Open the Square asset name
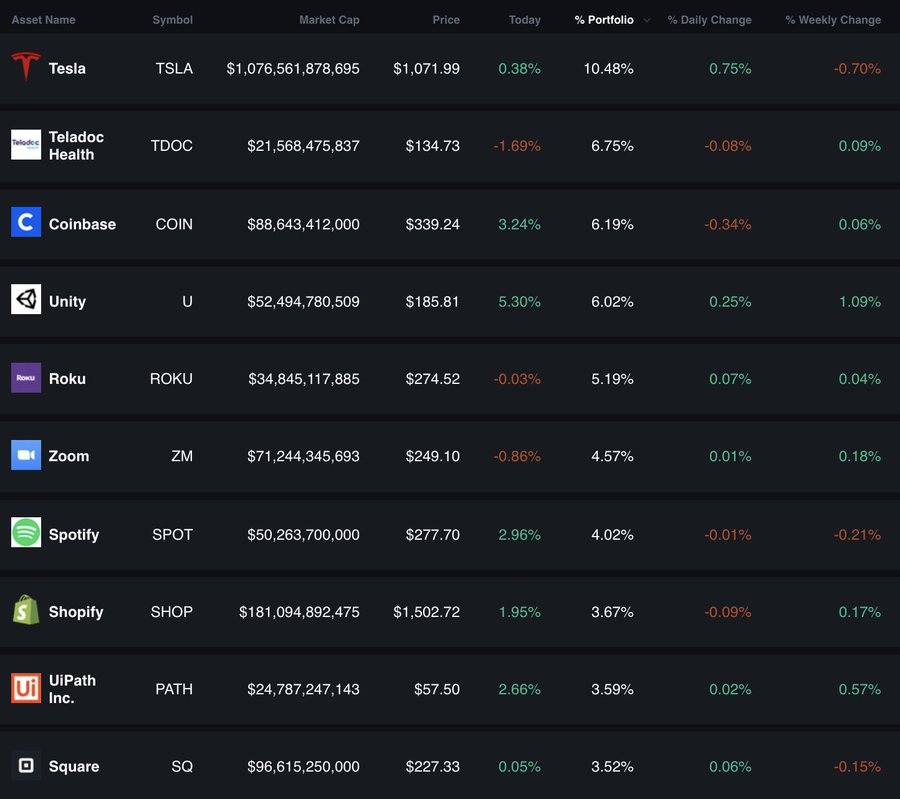 tap(74, 766)
